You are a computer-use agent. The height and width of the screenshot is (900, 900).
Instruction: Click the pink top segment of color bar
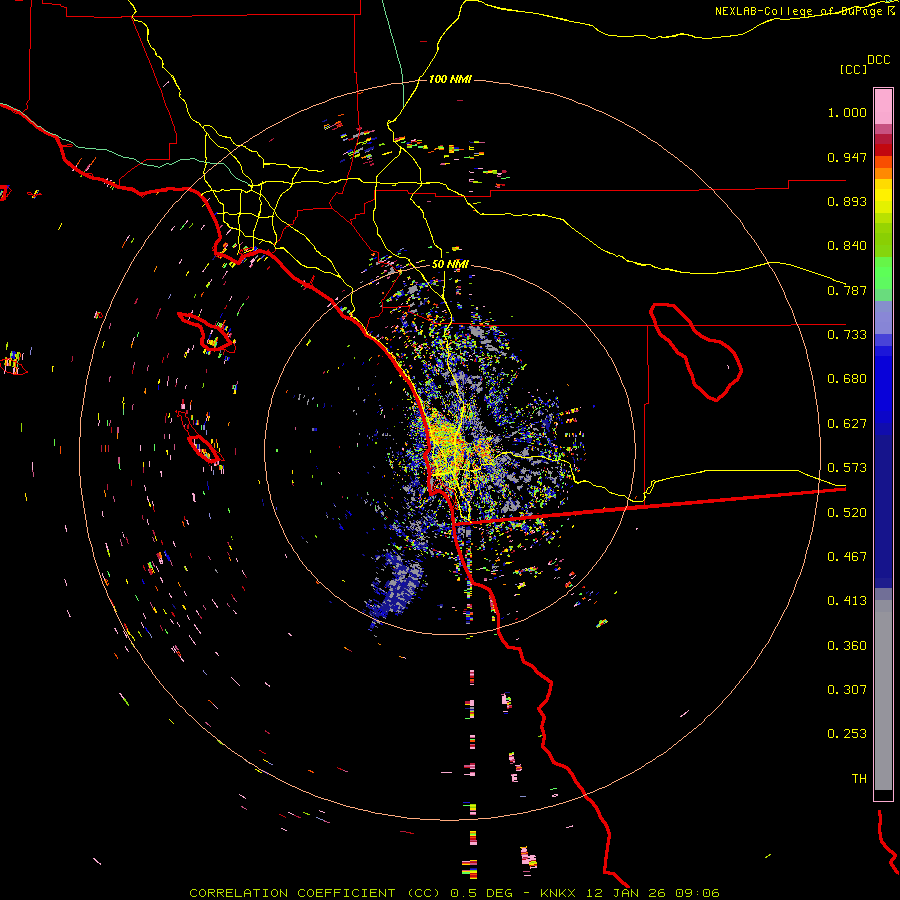(883, 107)
